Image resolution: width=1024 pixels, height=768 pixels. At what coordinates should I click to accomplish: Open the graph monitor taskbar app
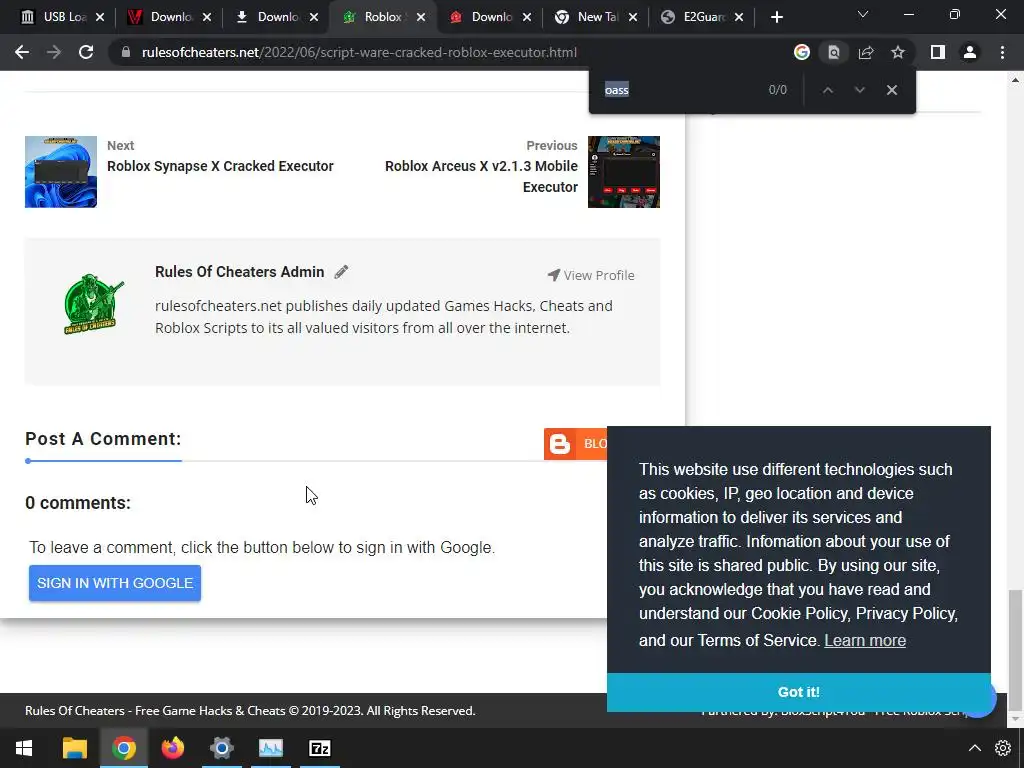coord(270,748)
